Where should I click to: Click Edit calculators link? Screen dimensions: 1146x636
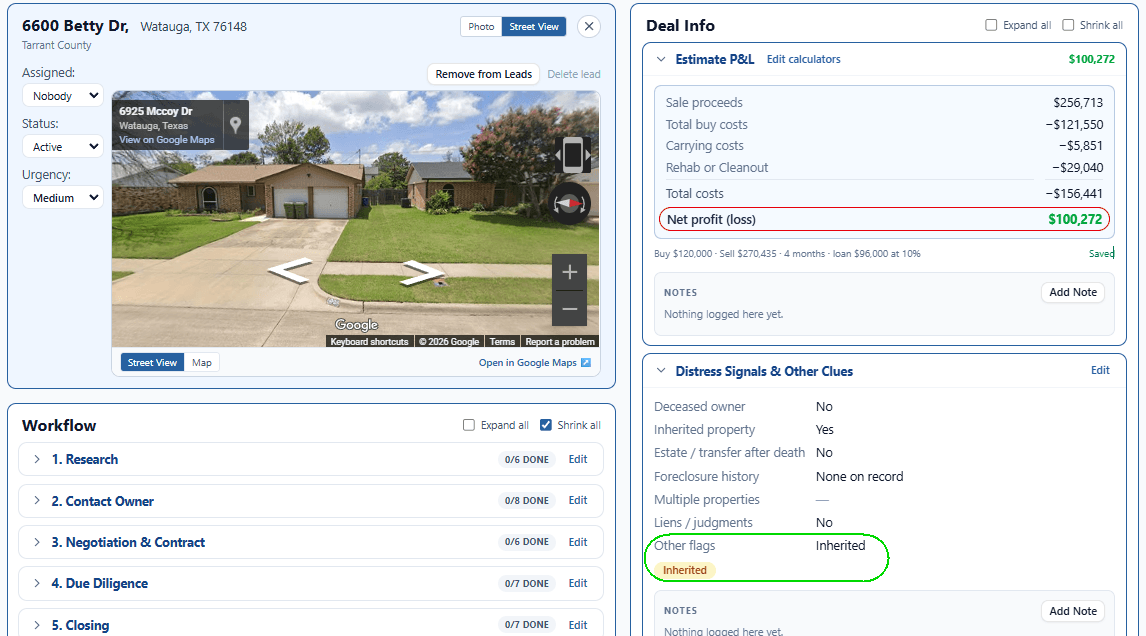point(803,59)
